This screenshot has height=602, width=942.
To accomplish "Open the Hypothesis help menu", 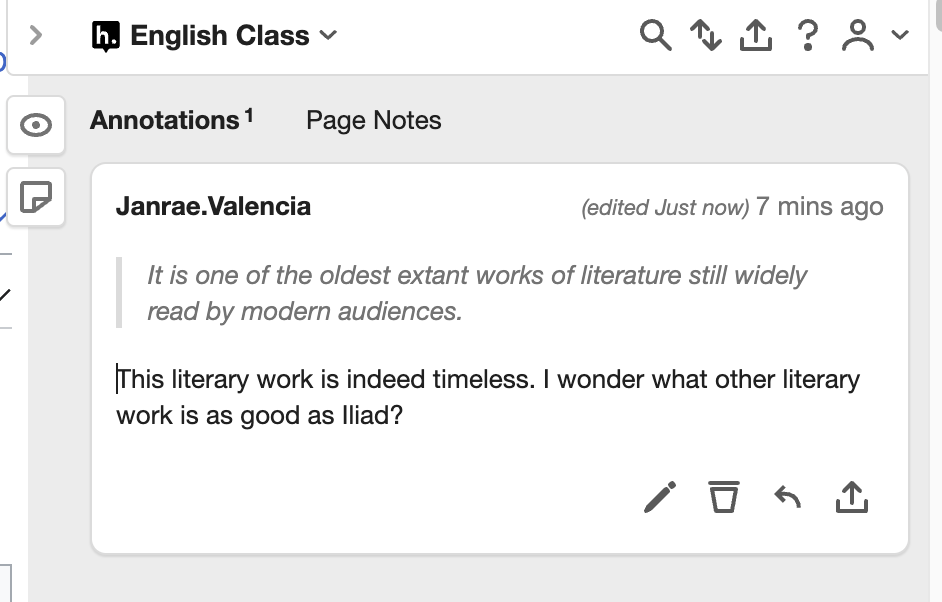I will coord(807,35).
